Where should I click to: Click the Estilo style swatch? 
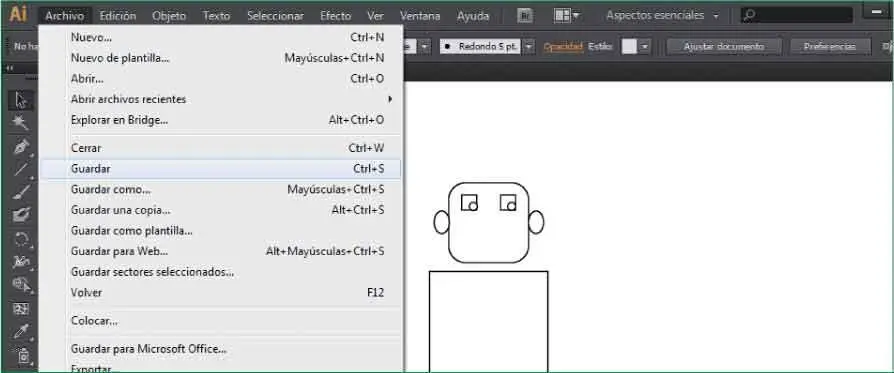coord(629,47)
